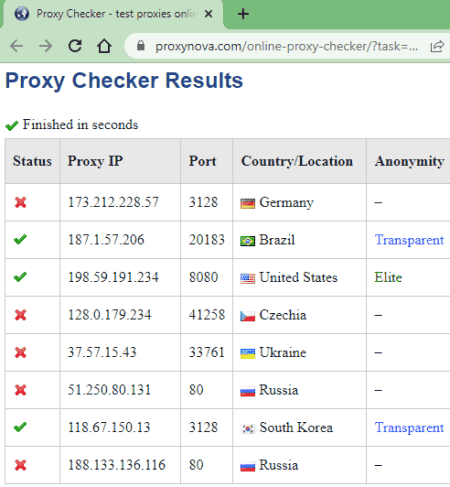Open a new tab with plus icon

243,14
